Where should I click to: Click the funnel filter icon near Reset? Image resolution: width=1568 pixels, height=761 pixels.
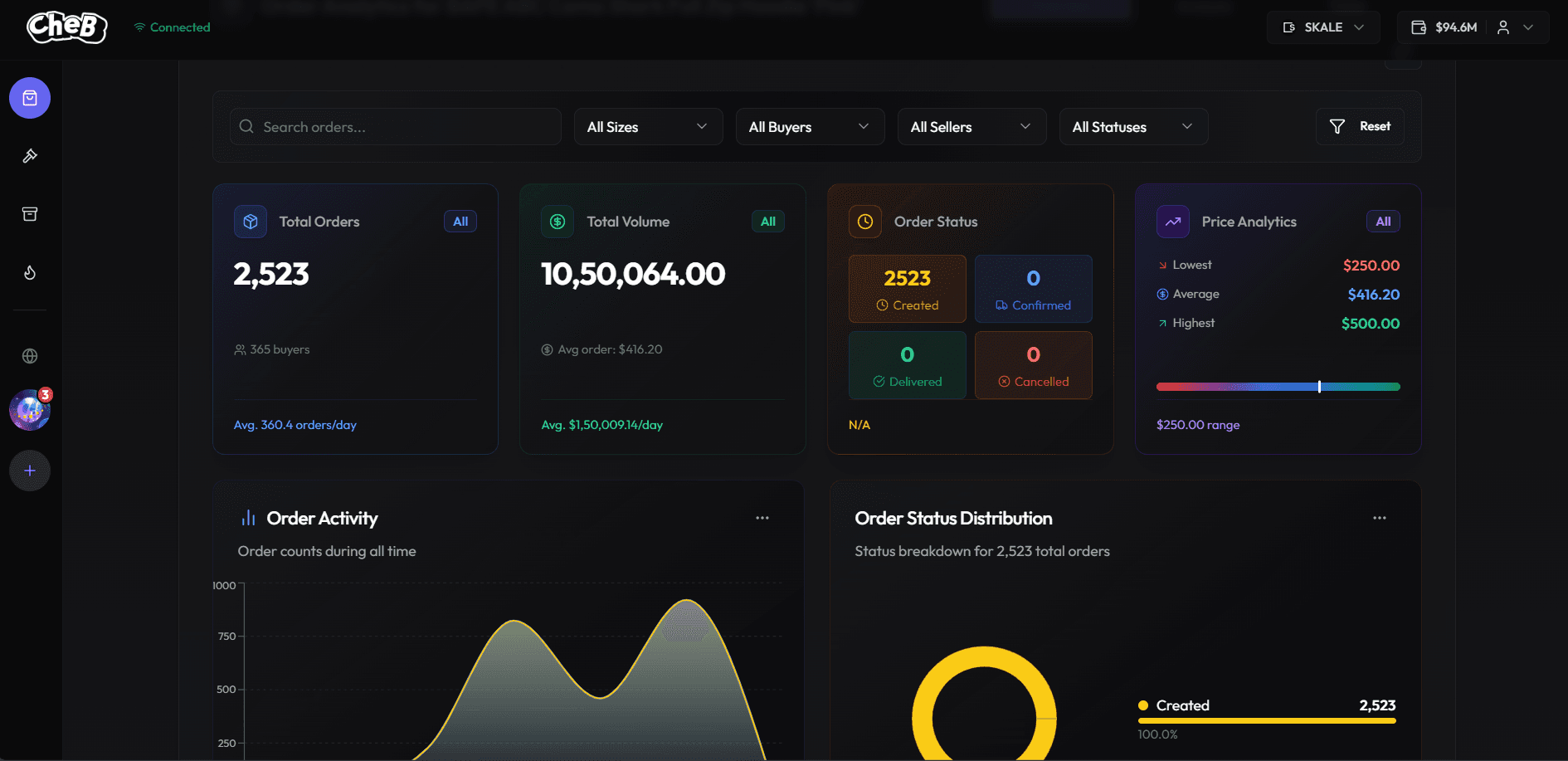click(1337, 126)
